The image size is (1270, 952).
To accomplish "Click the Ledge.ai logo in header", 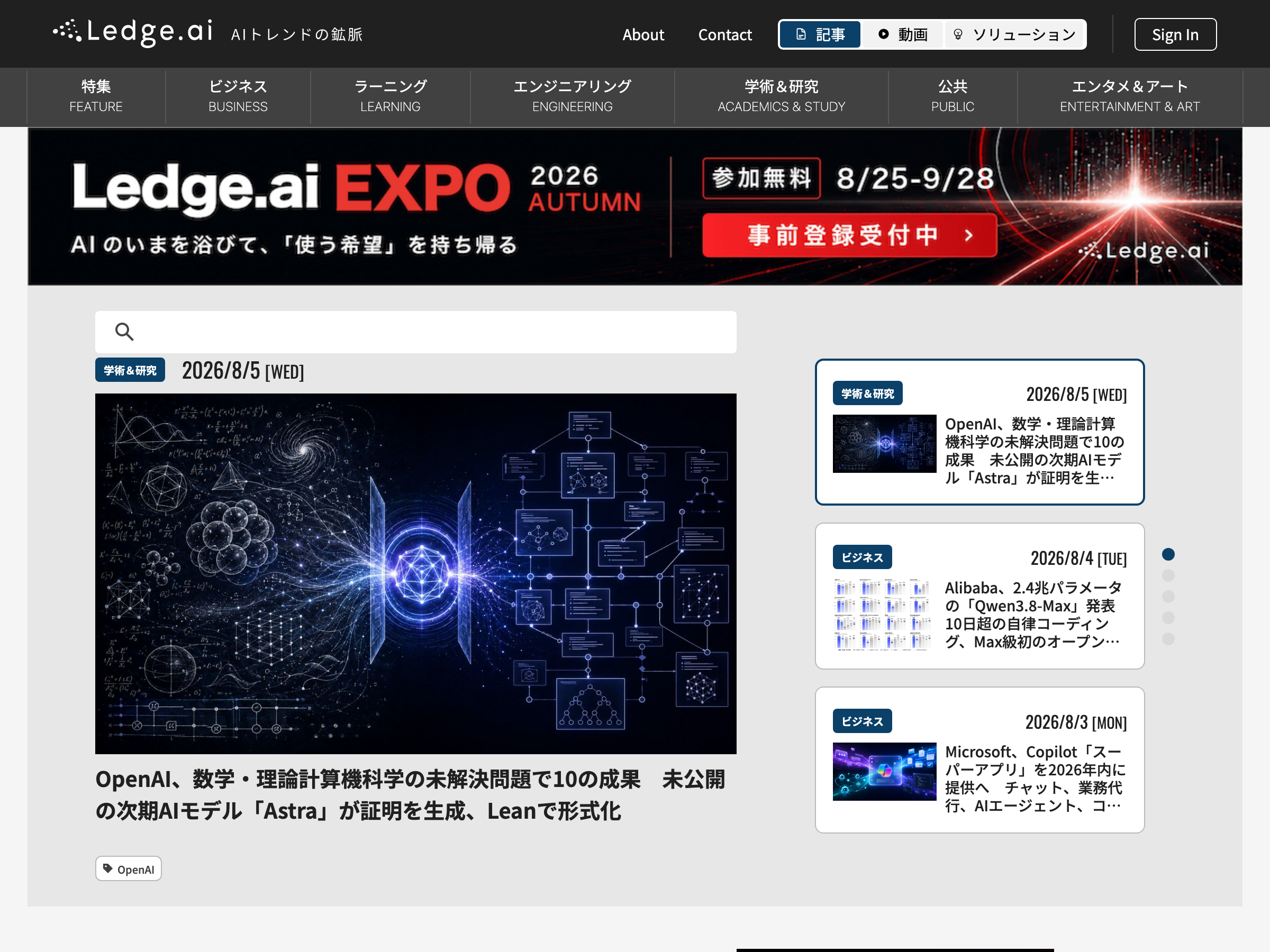I will pyautogui.click(x=133, y=32).
